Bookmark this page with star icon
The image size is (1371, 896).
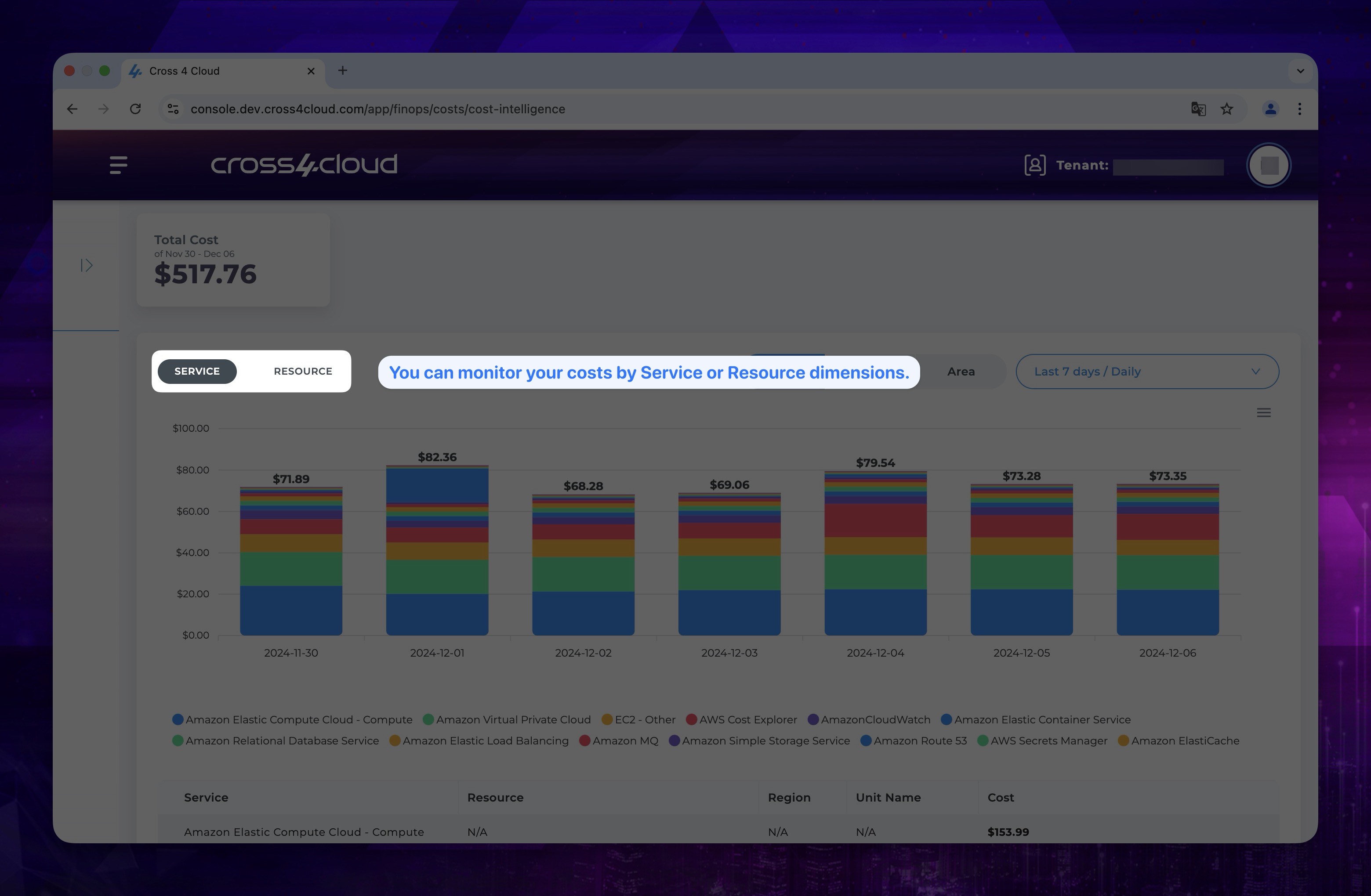click(x=1227, y=109)
